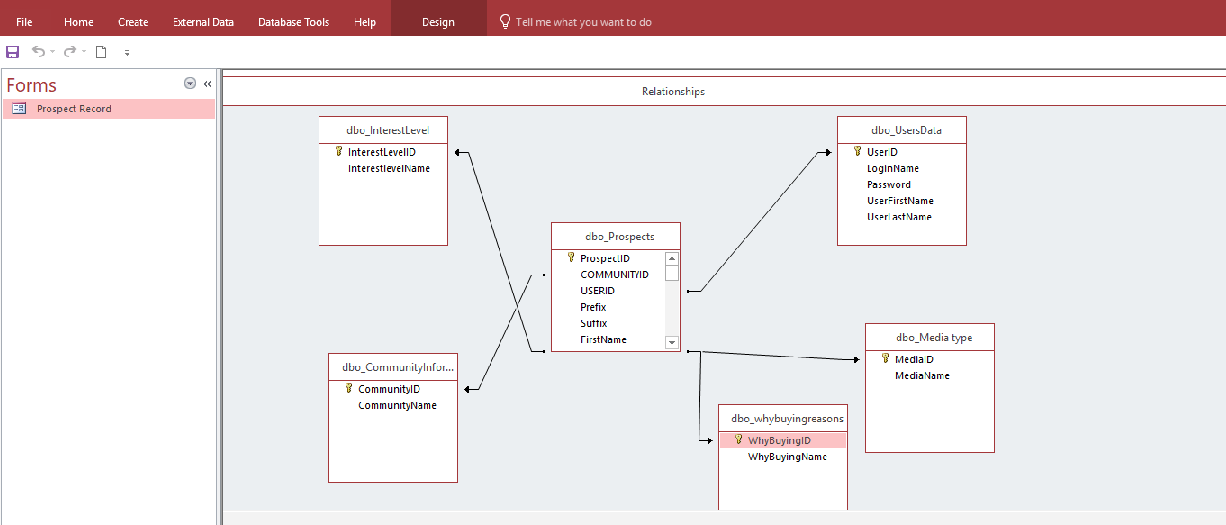Switch to the Home tab
The width and height of the screenshot is (1226, 525).
point(79,22)
